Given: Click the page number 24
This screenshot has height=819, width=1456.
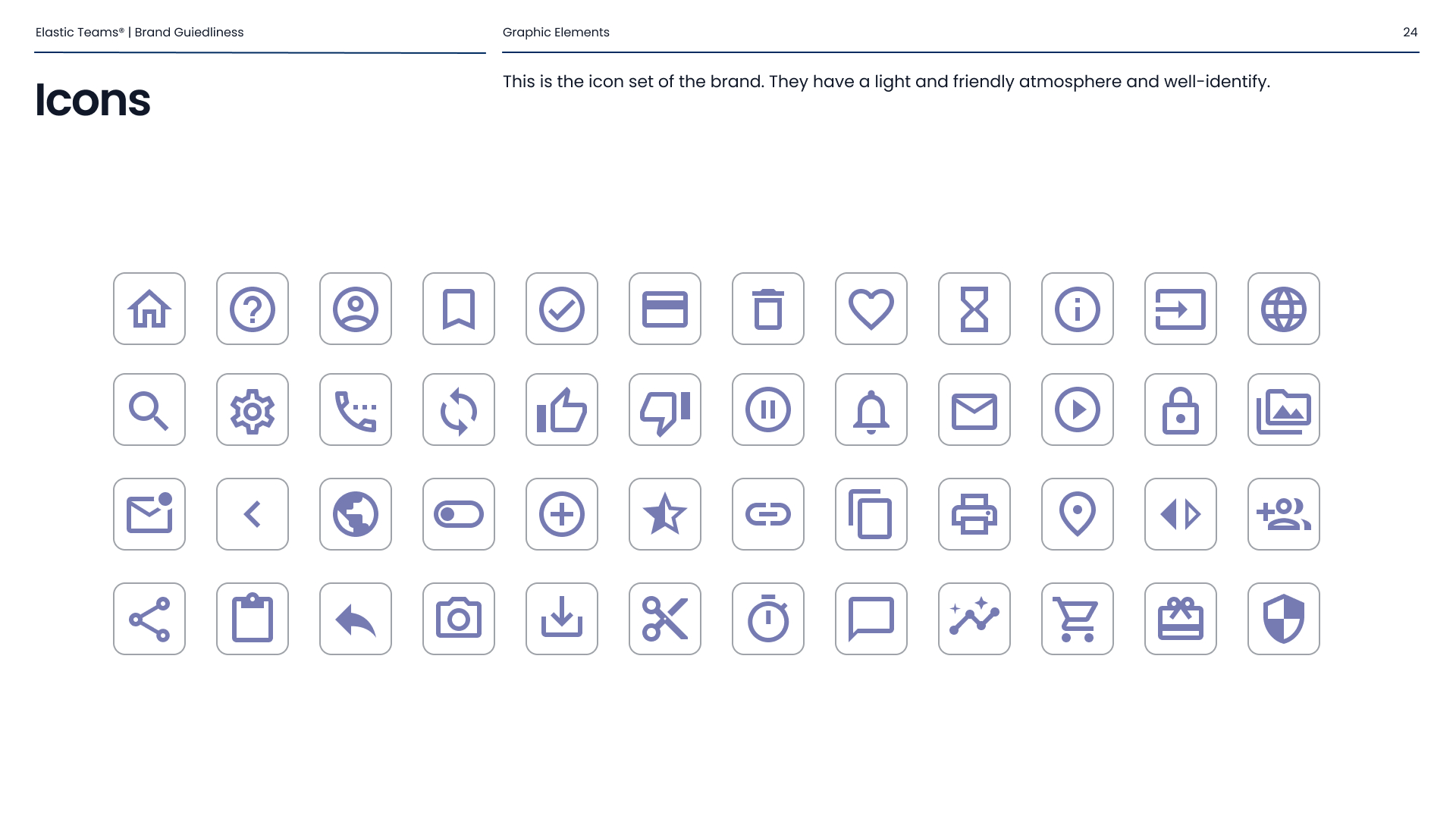Looking at the screenshot, I should click(1410, 32).
